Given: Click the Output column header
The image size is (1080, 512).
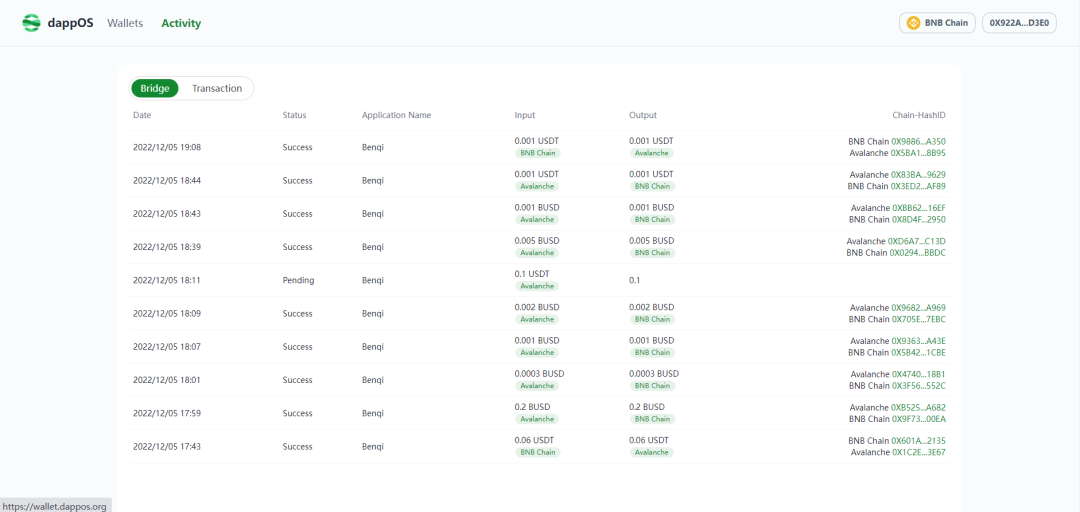Looking at the screenshot, I should point(643,115).
